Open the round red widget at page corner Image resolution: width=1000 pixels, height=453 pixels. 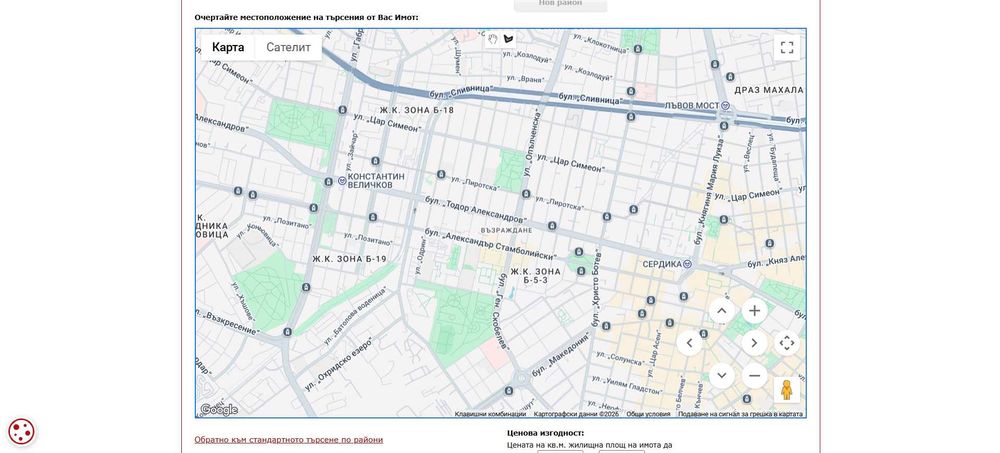[x=21, y=431]
